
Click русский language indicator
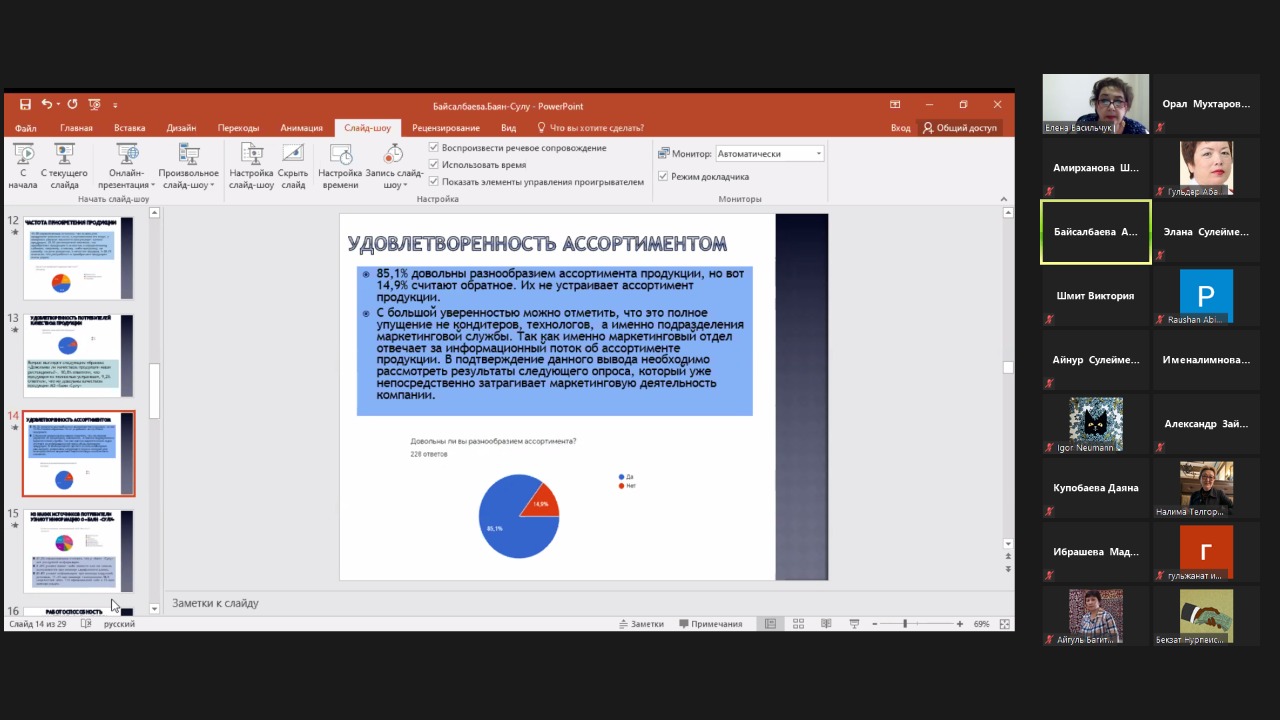[120, 624]
